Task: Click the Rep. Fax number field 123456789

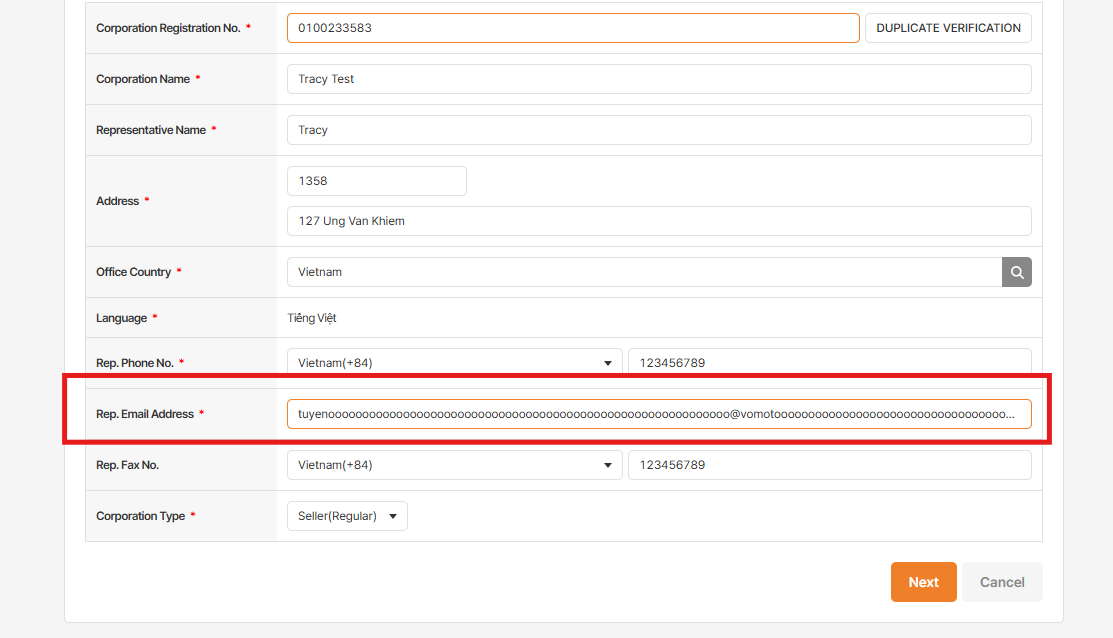Action: (830, 465)
